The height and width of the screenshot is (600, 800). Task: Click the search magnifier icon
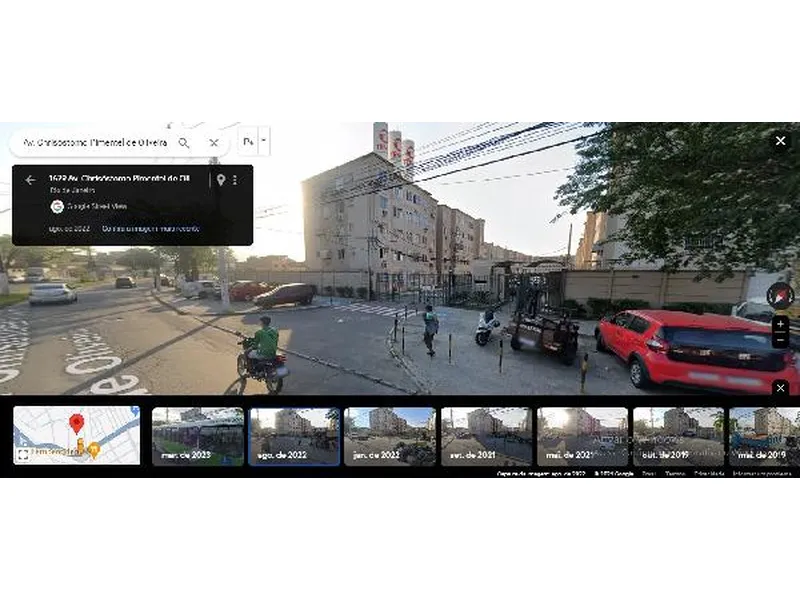184,143
